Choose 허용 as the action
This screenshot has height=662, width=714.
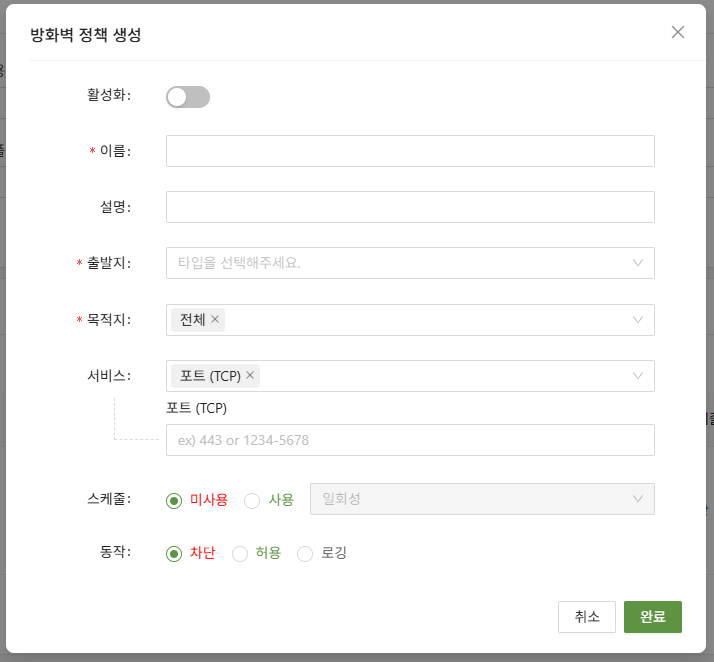coord(240,554)
